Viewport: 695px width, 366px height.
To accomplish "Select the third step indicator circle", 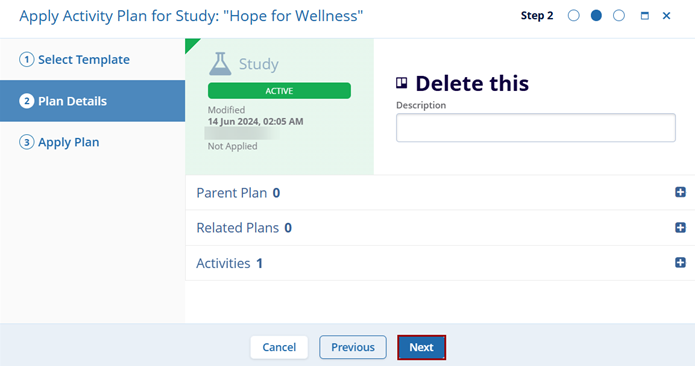I will click(619, 16).
